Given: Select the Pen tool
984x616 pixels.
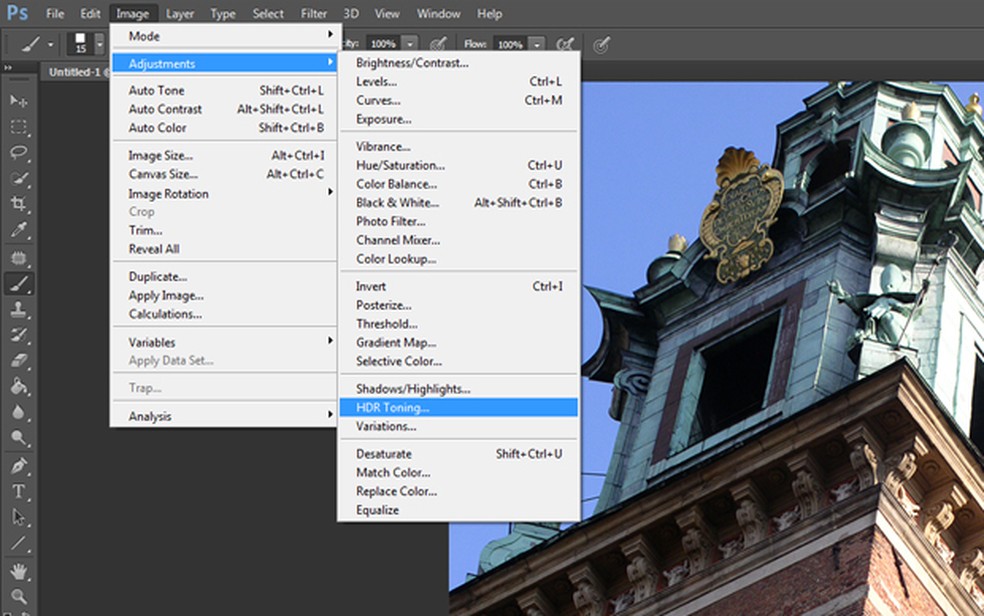Looking at the screenshot, I should click(18, 465).
